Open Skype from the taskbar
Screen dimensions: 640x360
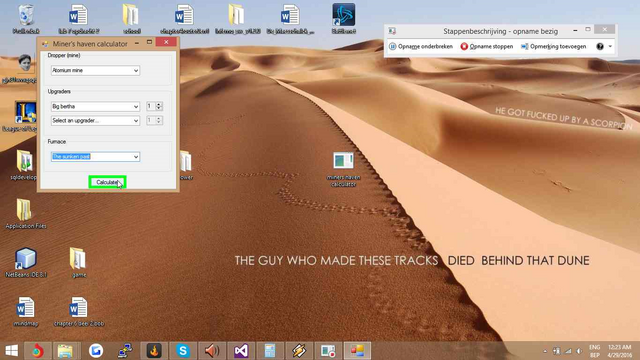(x=183, y=351)
